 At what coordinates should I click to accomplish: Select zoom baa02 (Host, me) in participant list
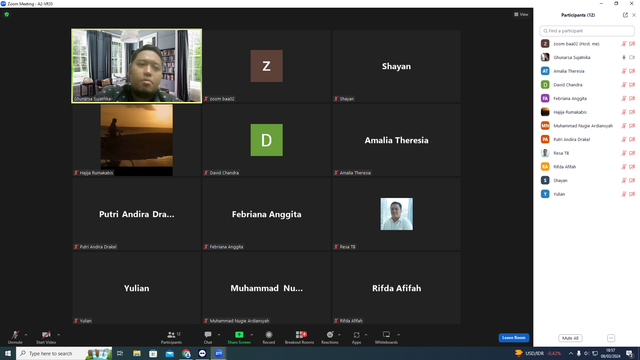tap(587, 44)
